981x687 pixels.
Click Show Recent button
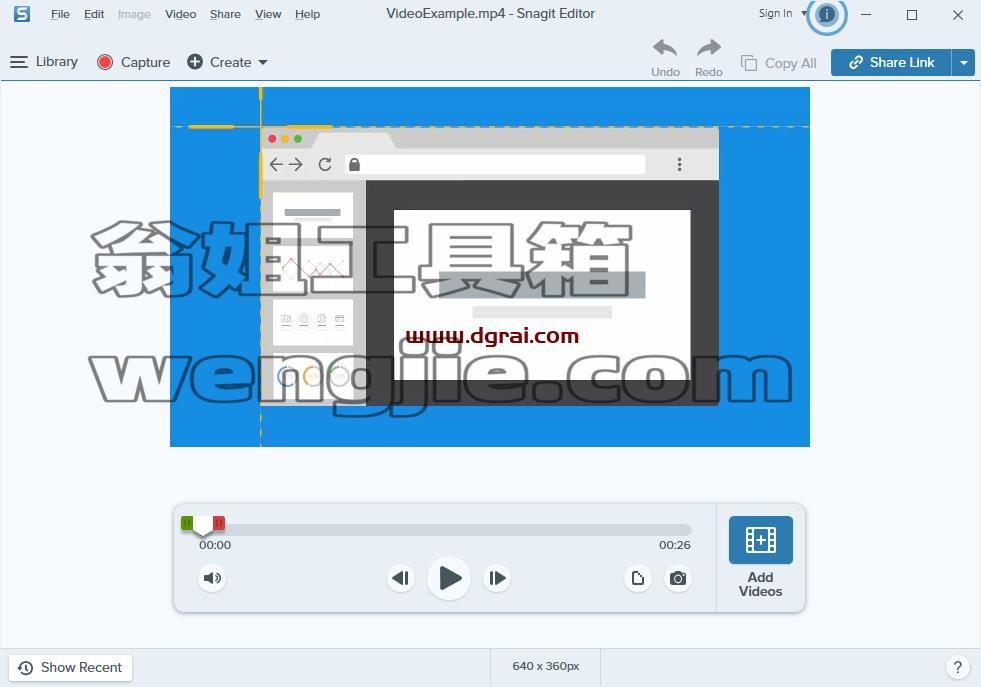click(x=70, y=668)
